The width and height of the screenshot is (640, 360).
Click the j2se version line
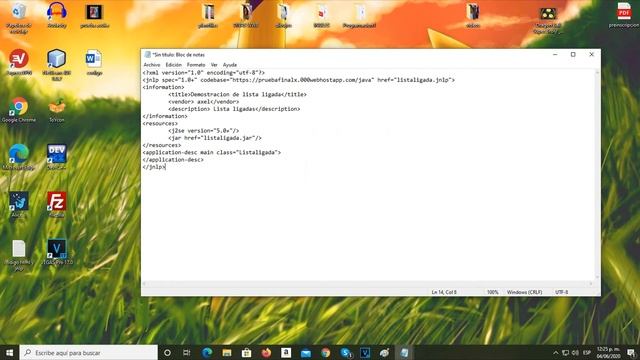[204, 131]
